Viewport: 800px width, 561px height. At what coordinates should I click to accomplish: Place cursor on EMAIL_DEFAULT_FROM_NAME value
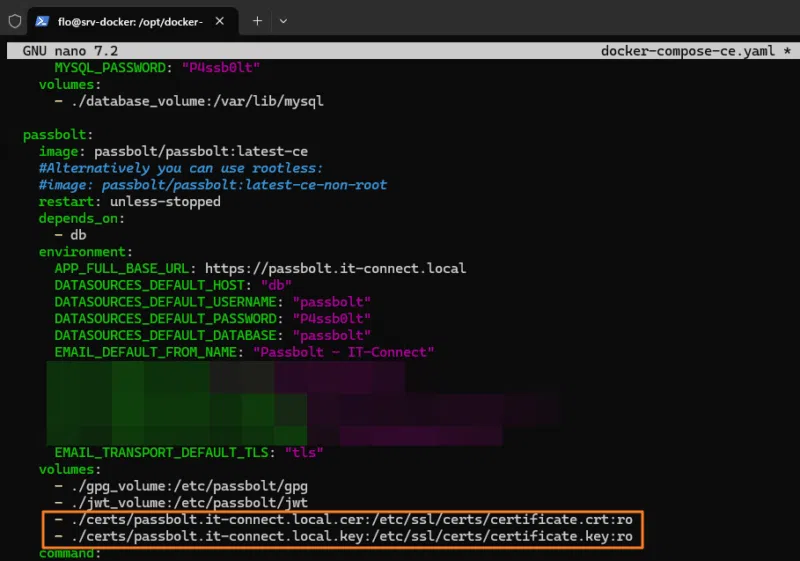343,352
